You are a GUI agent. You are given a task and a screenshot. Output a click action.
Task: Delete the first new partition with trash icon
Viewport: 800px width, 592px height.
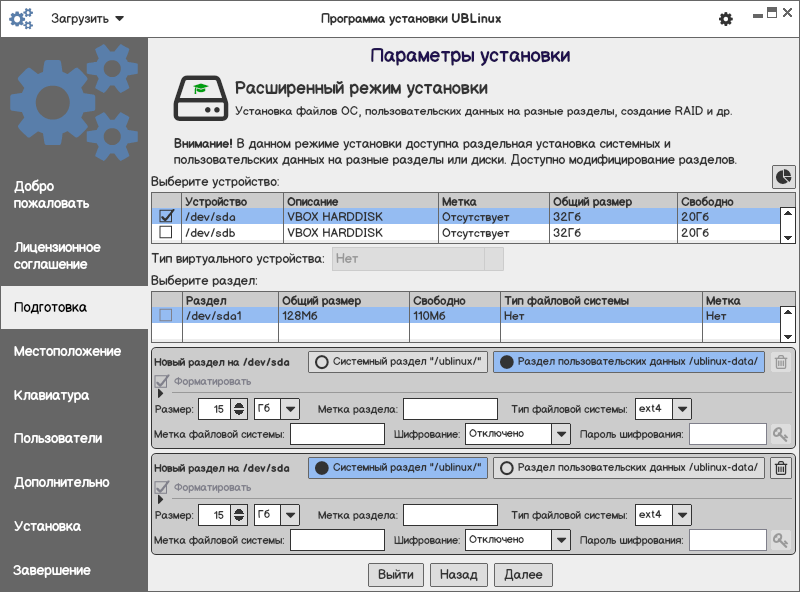point(781,362)
